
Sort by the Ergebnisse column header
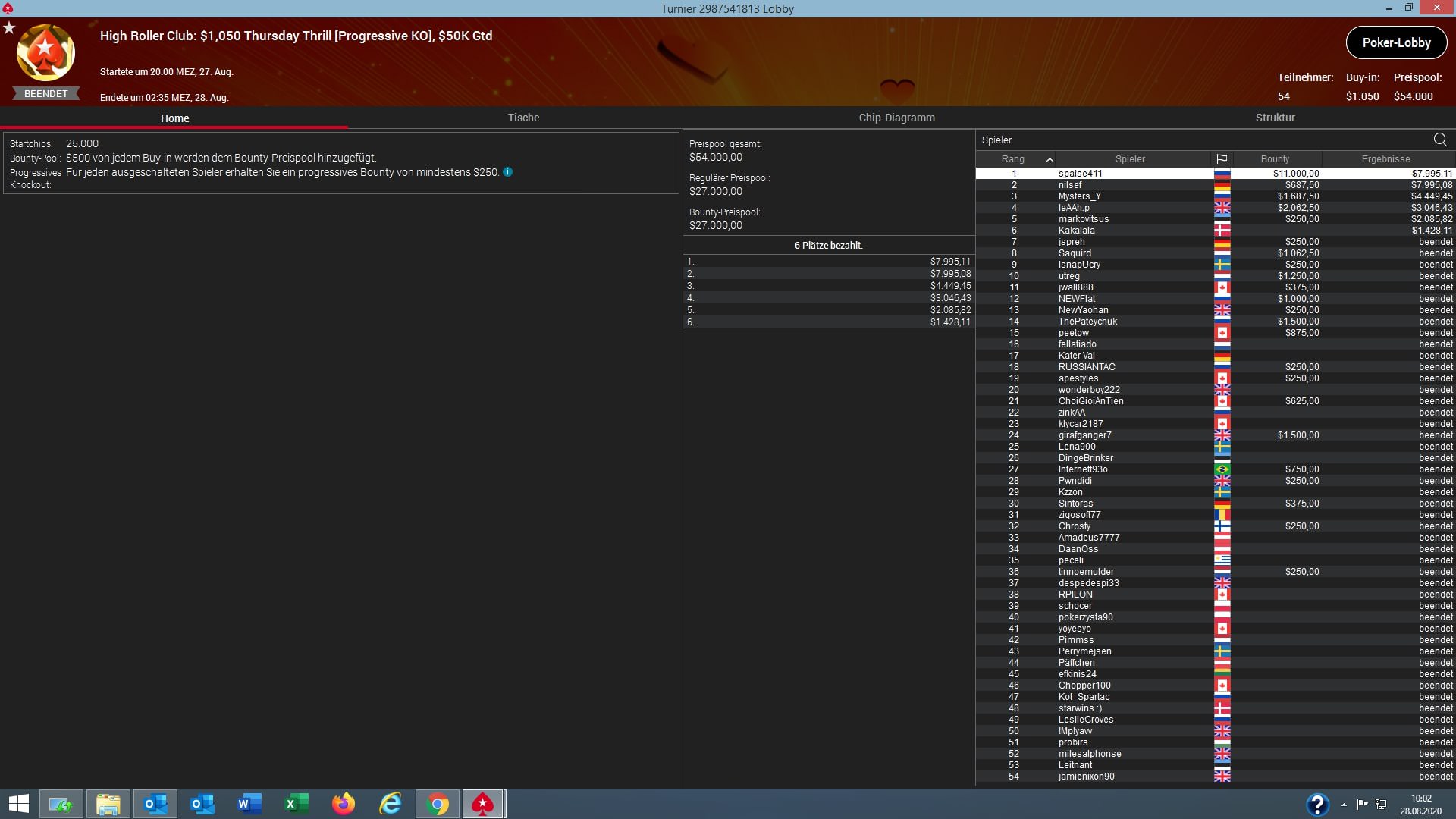1385,159
